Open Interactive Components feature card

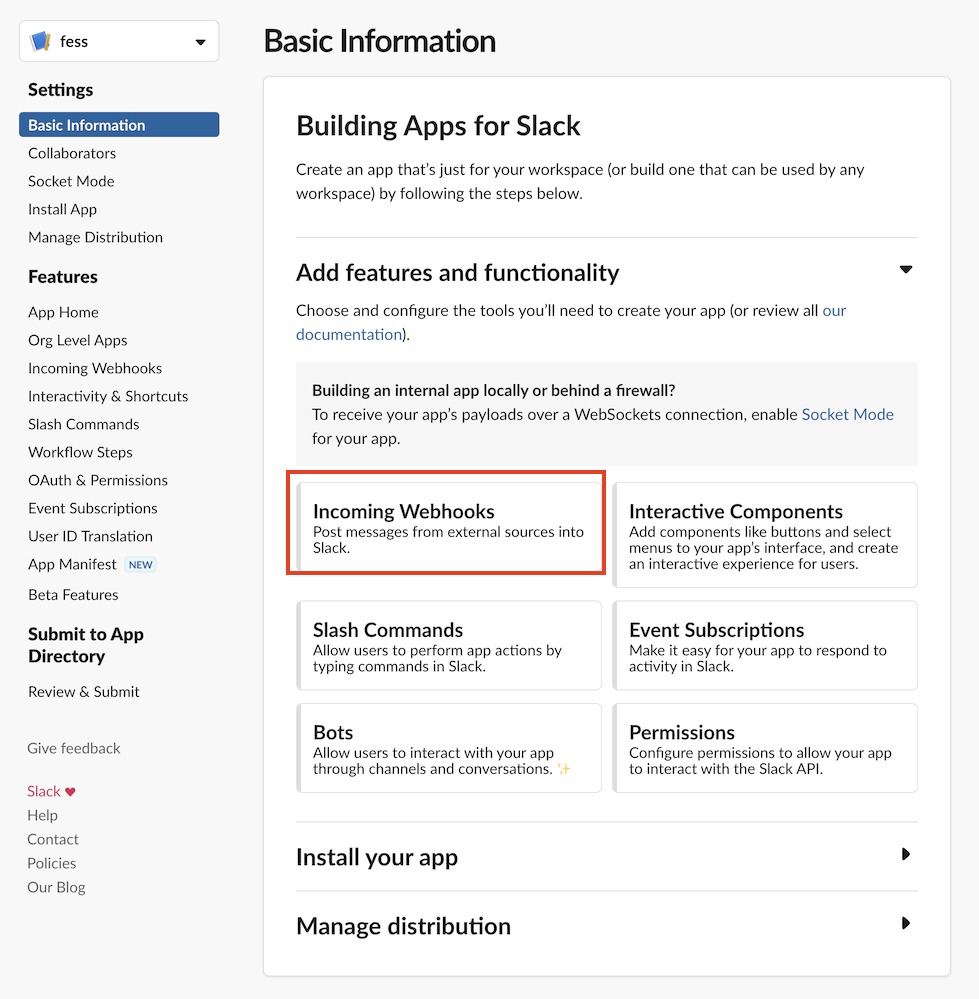(x=765, y=535)
